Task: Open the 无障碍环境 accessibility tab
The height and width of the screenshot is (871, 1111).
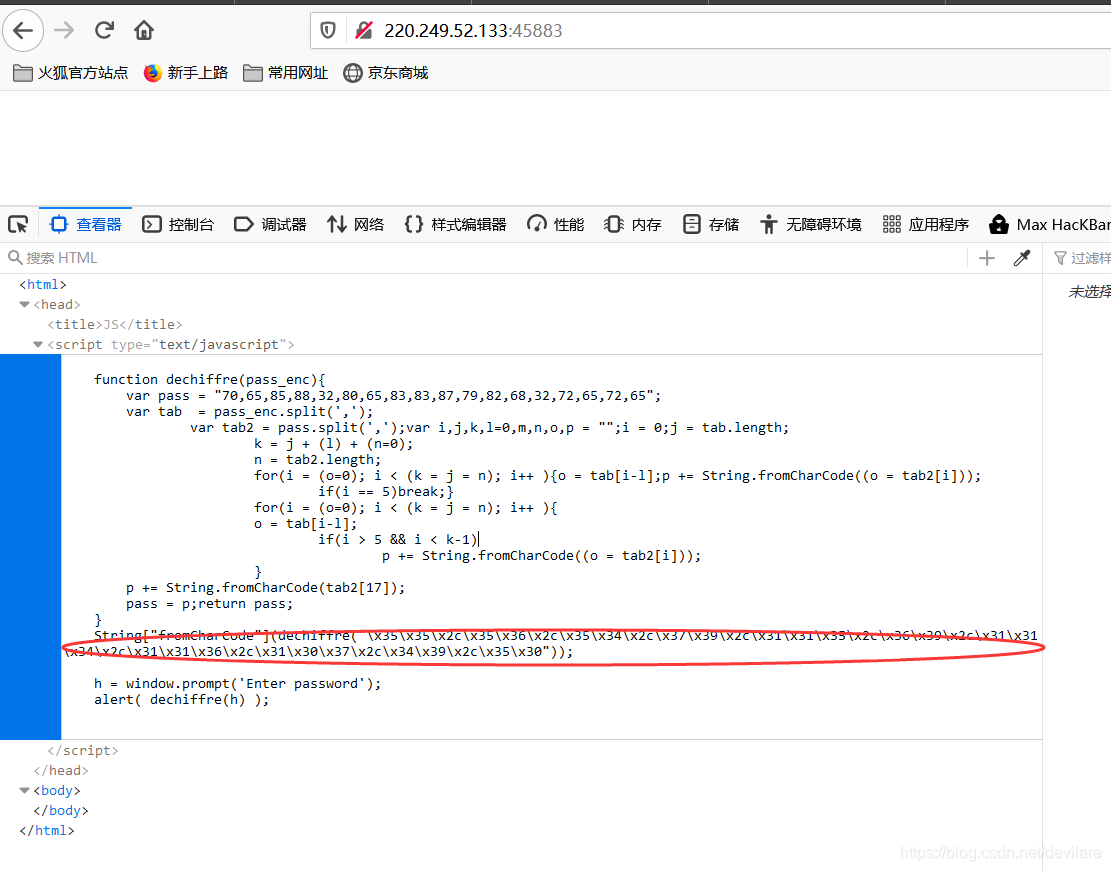Action: (x=811, y=225)
